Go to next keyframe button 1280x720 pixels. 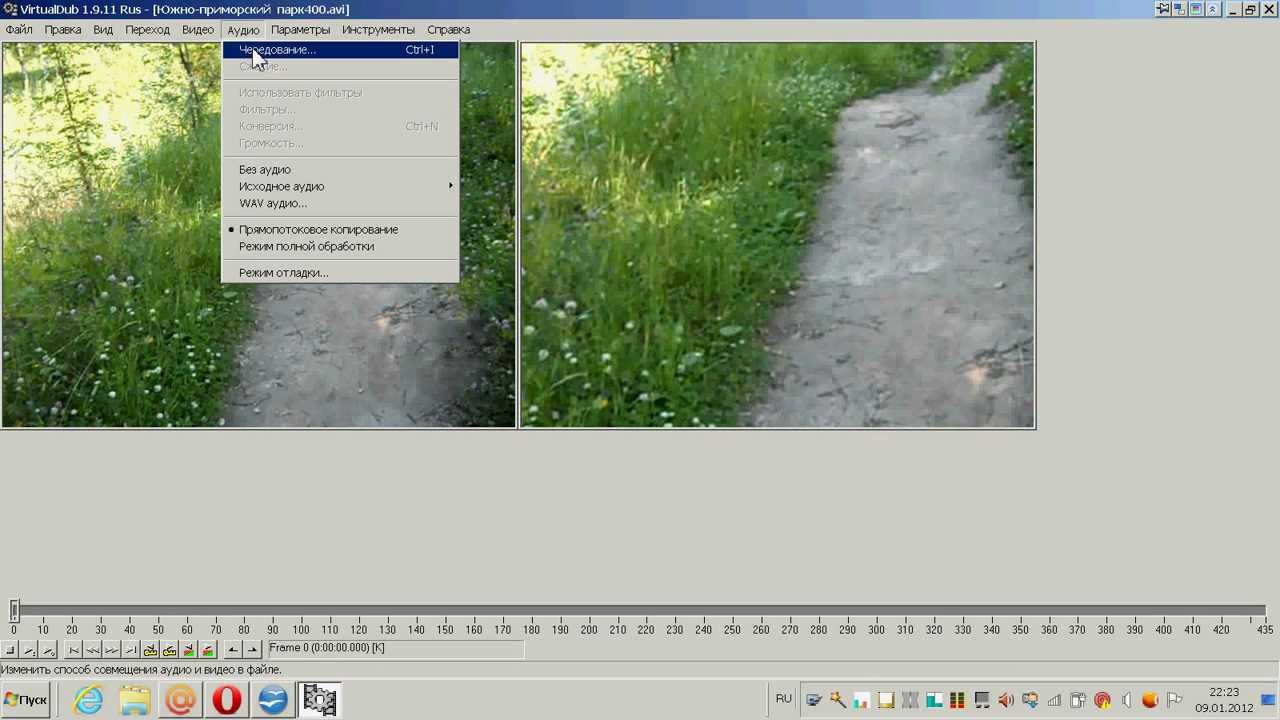[x=169, y=650]
